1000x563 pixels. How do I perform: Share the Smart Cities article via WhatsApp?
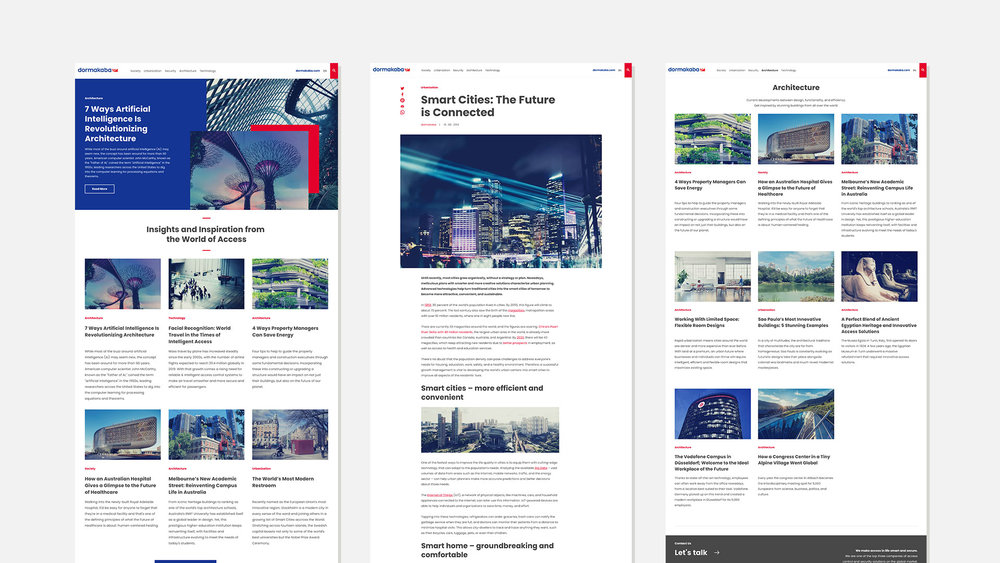pos(402,112)
